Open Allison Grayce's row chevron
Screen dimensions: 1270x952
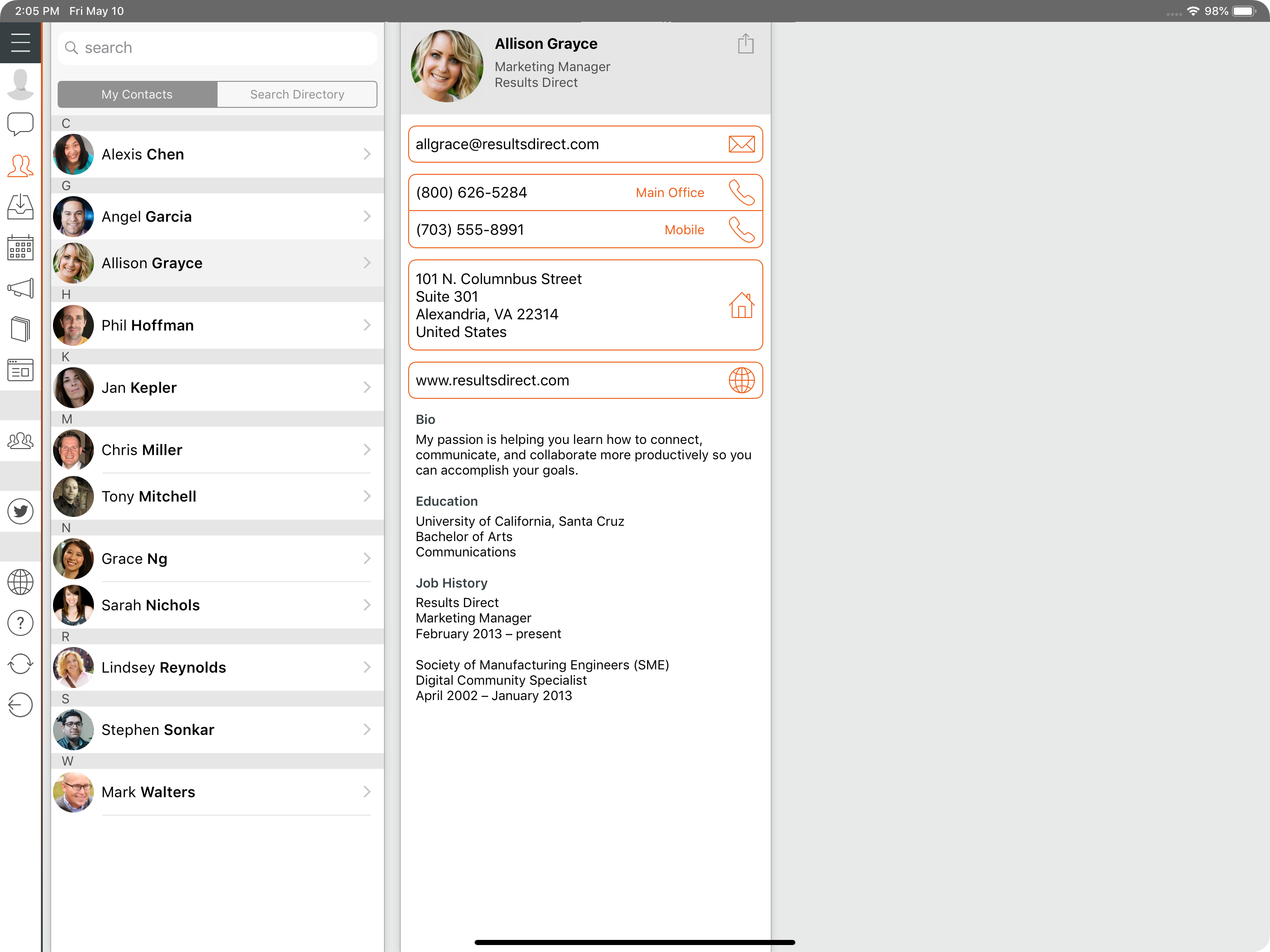pyautogui.click(x=367, y=263)
